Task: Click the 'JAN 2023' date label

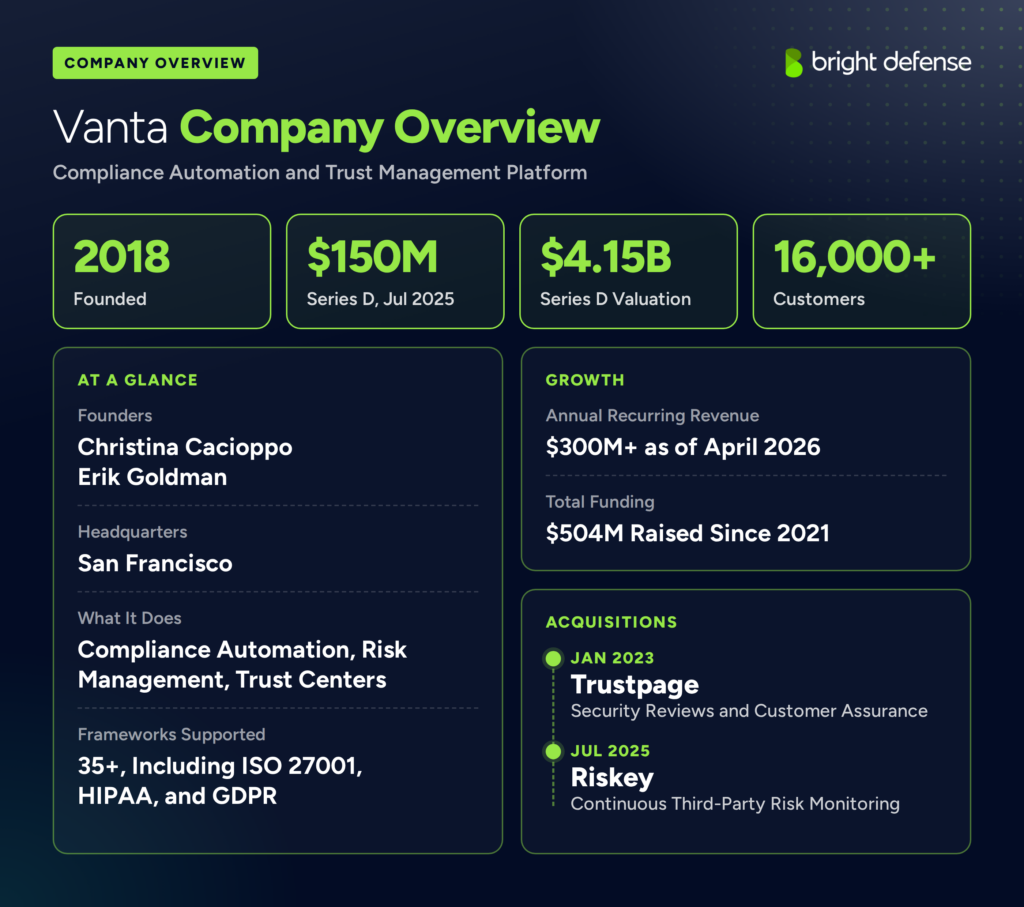Action: click(x=613, y=658)
